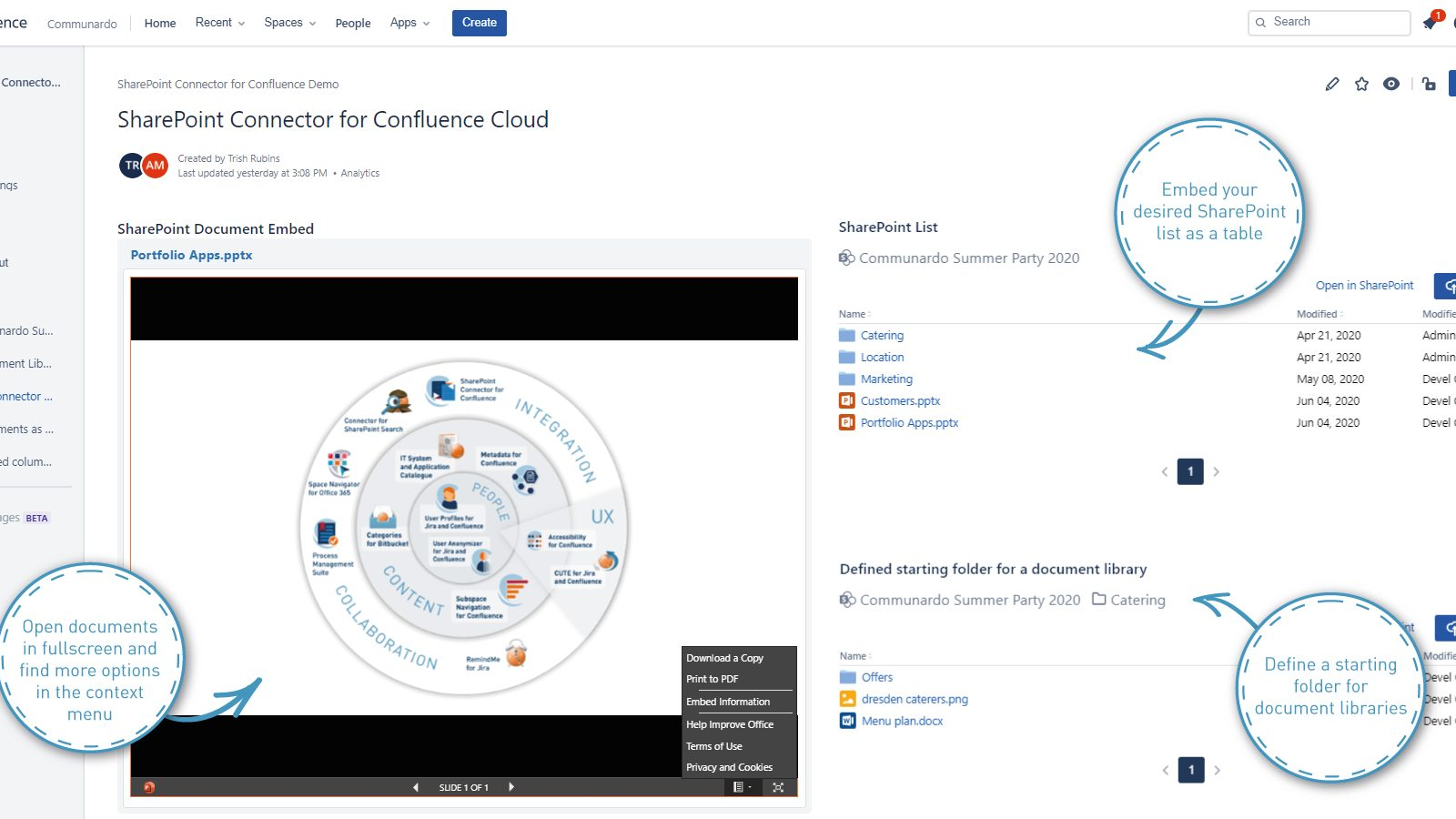Select page 1 in SharePoint list pagination
Image resolution: width=1456 pixels, height=819 pixels.
[1190, 471]
